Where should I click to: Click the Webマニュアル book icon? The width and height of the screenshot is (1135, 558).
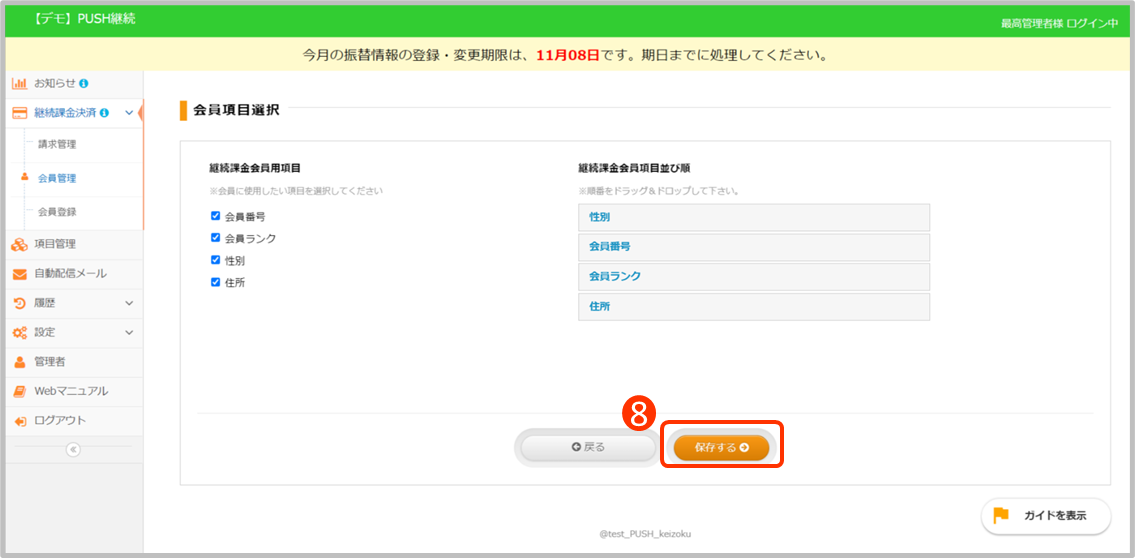(x=19, y=391)
